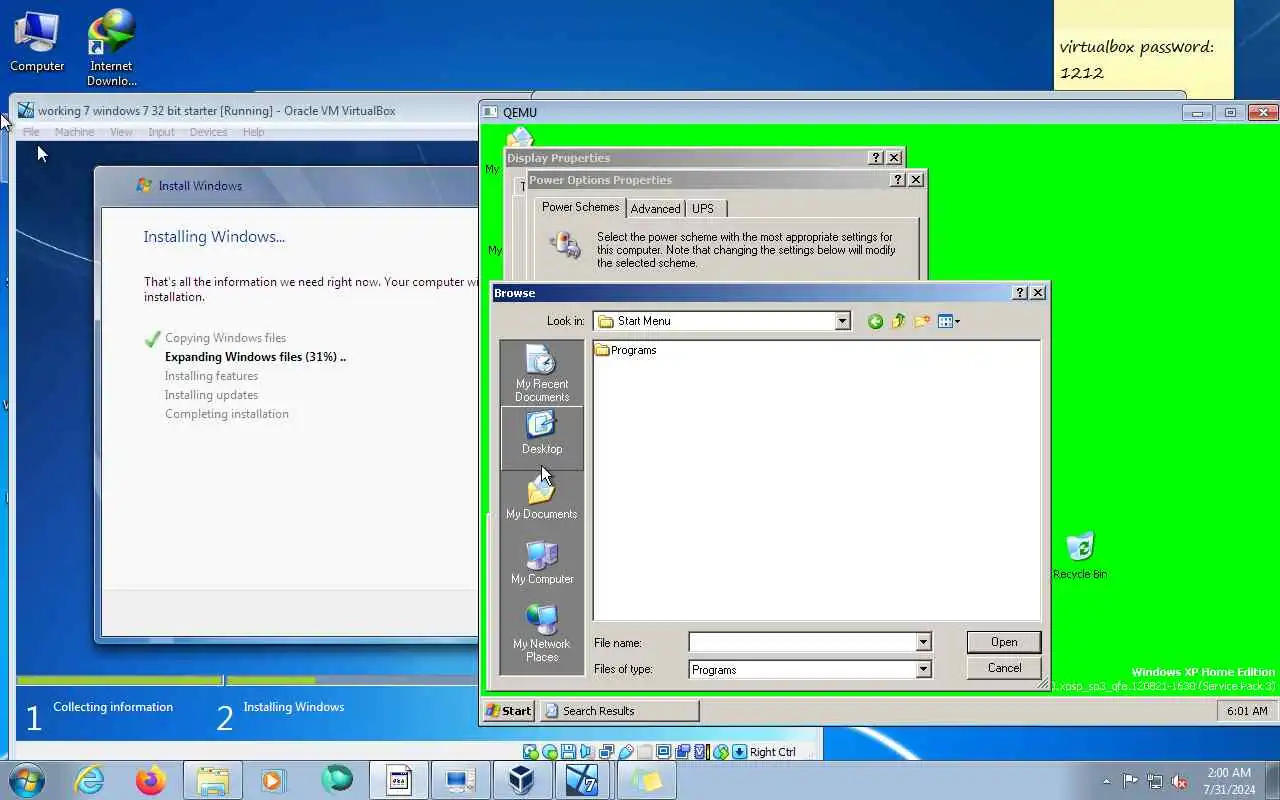Select Recycle Bin on the XP desktop
Screen dimensions: 1280x800
pos(1079,556)
